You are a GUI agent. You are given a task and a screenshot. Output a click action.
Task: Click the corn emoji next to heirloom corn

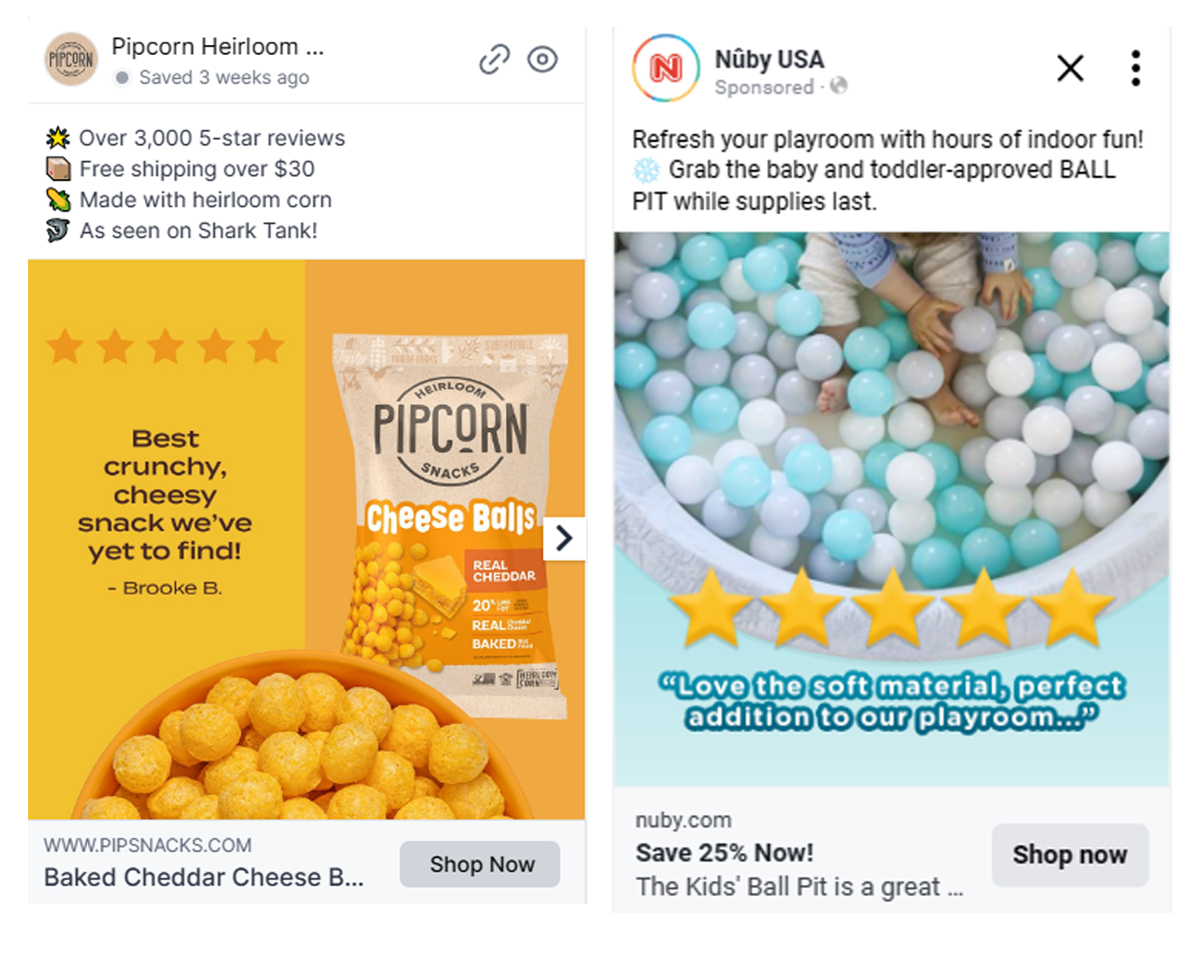pos(60,200)
